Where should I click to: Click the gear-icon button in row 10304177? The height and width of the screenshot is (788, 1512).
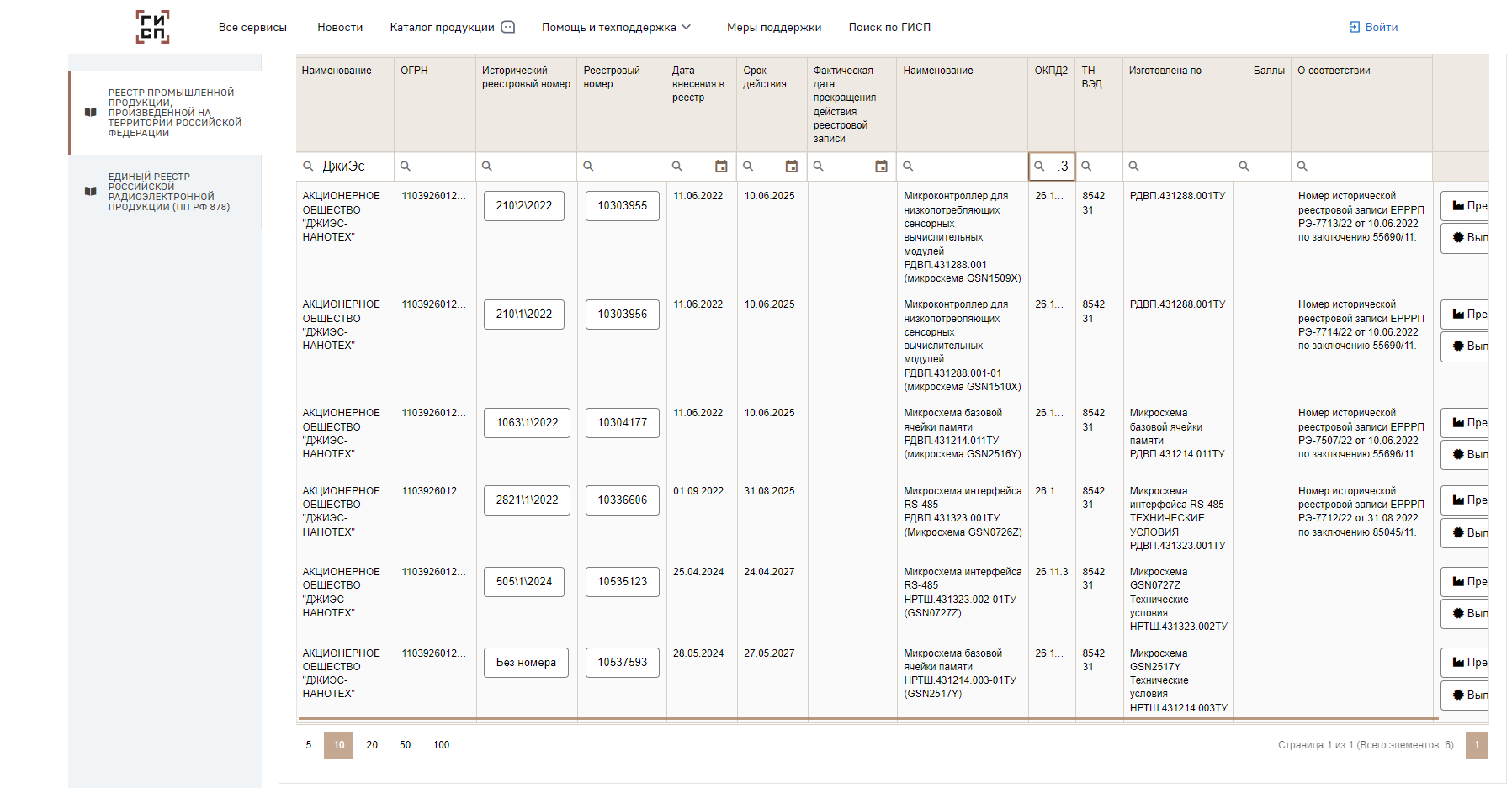coord(1465,455)
